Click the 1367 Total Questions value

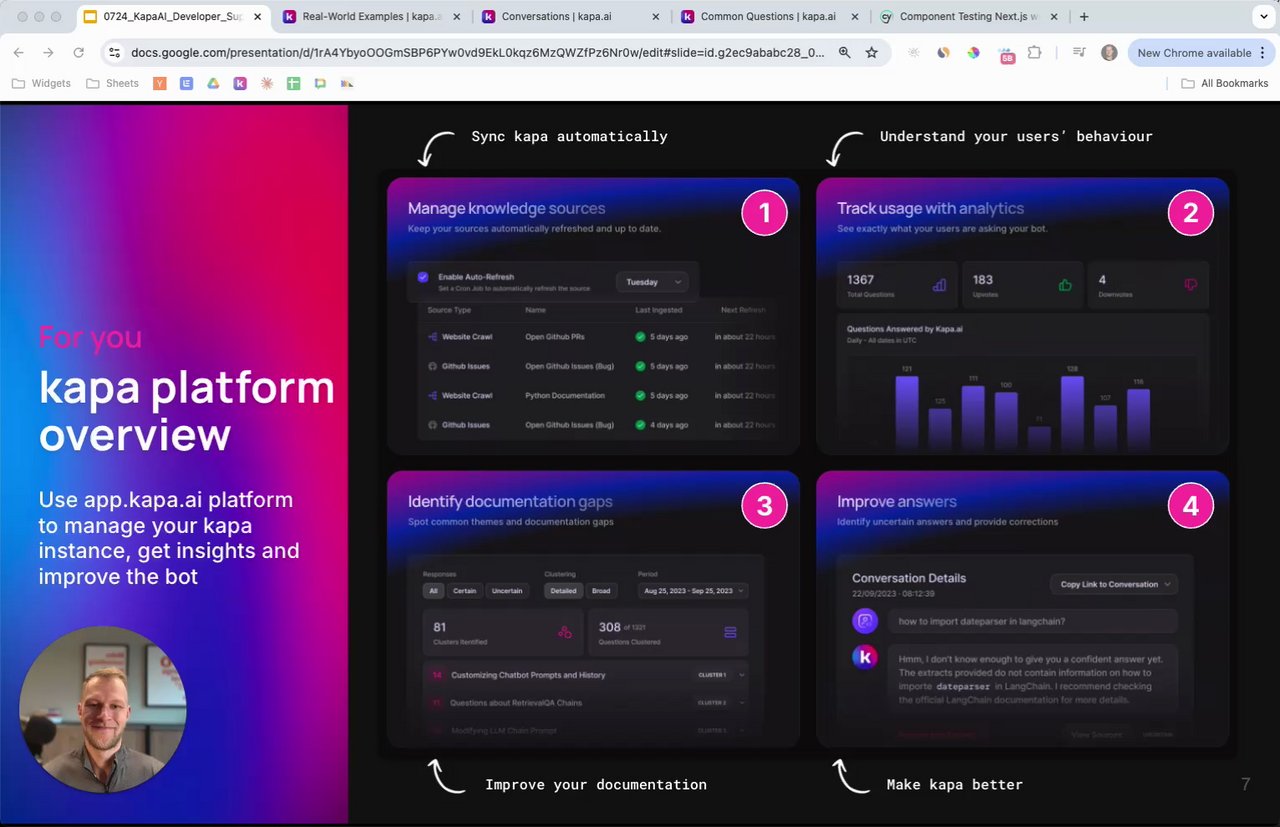pyautogui.click(x=861, y=280)
